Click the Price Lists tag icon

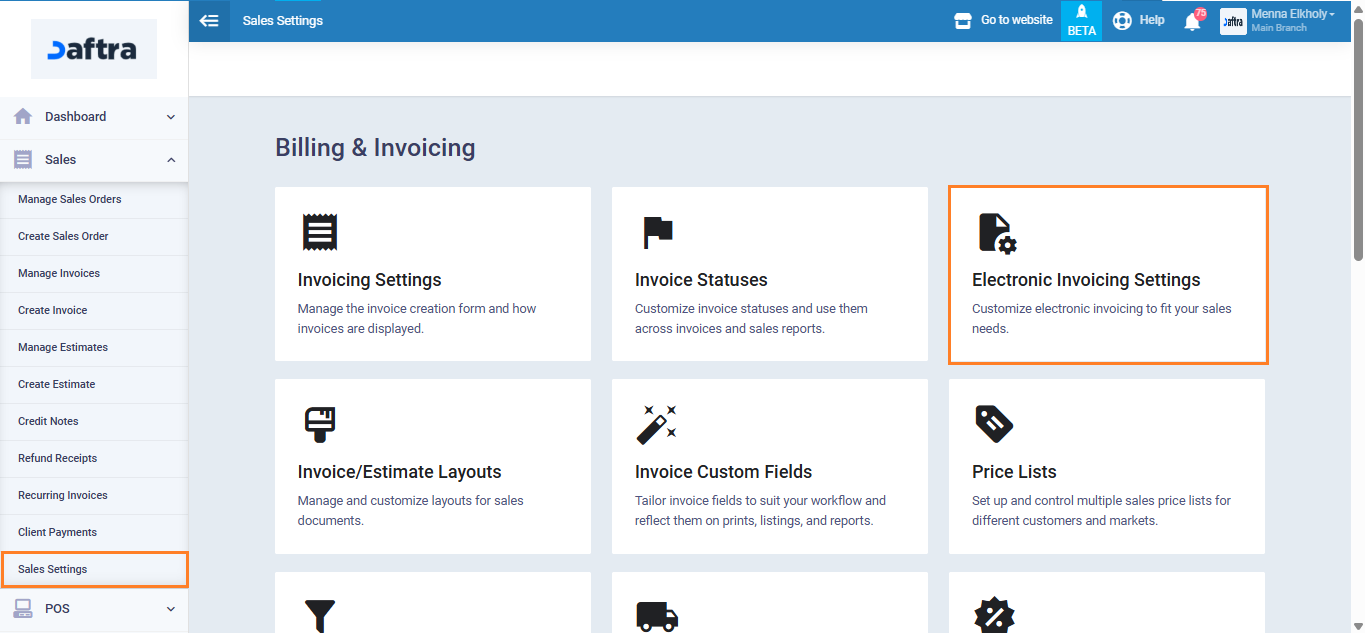(994, 424)
